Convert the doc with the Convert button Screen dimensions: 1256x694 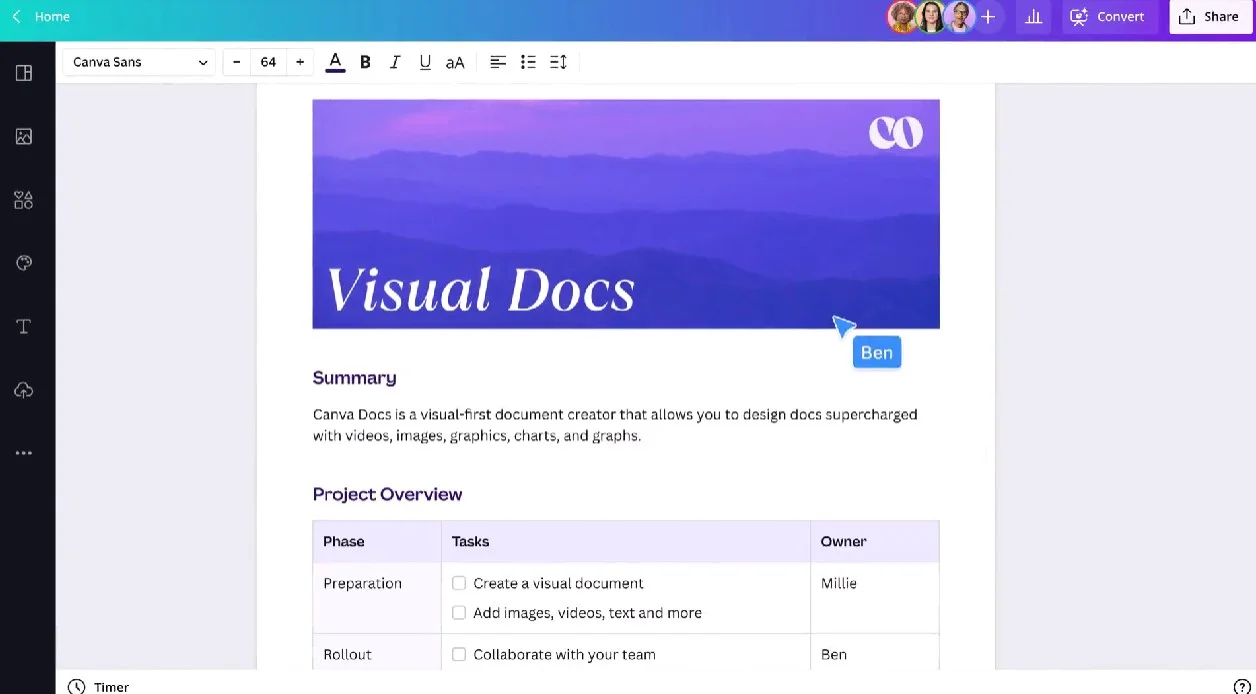(x=1109, y=17)
